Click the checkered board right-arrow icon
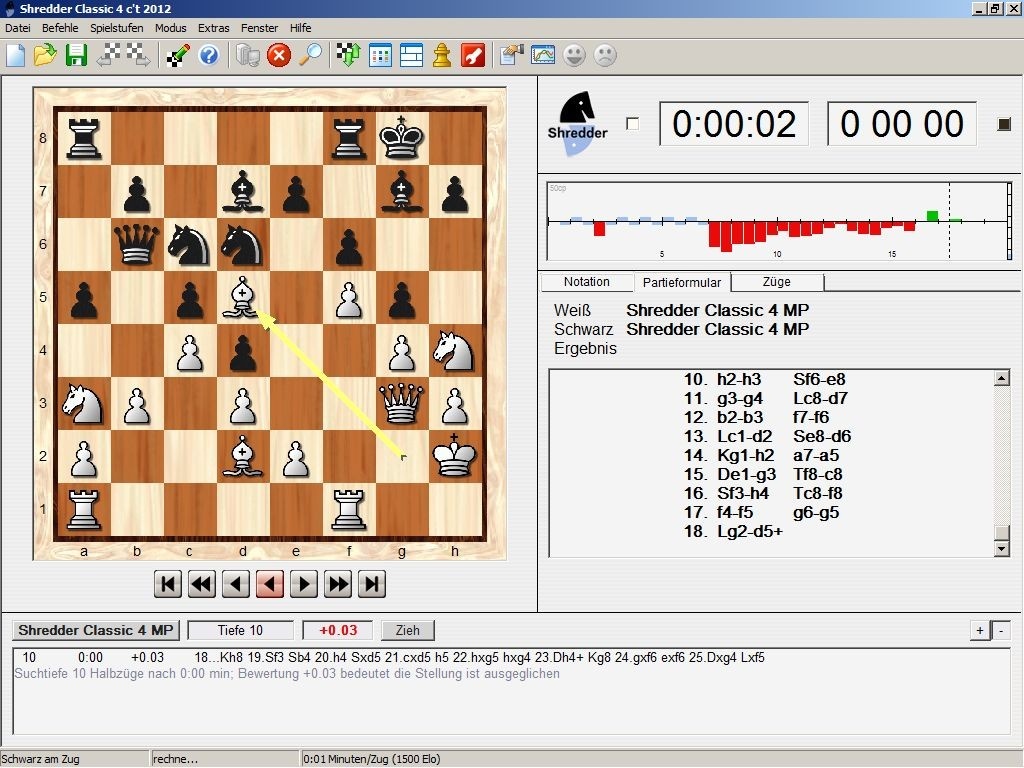 [x=138, y=56]
